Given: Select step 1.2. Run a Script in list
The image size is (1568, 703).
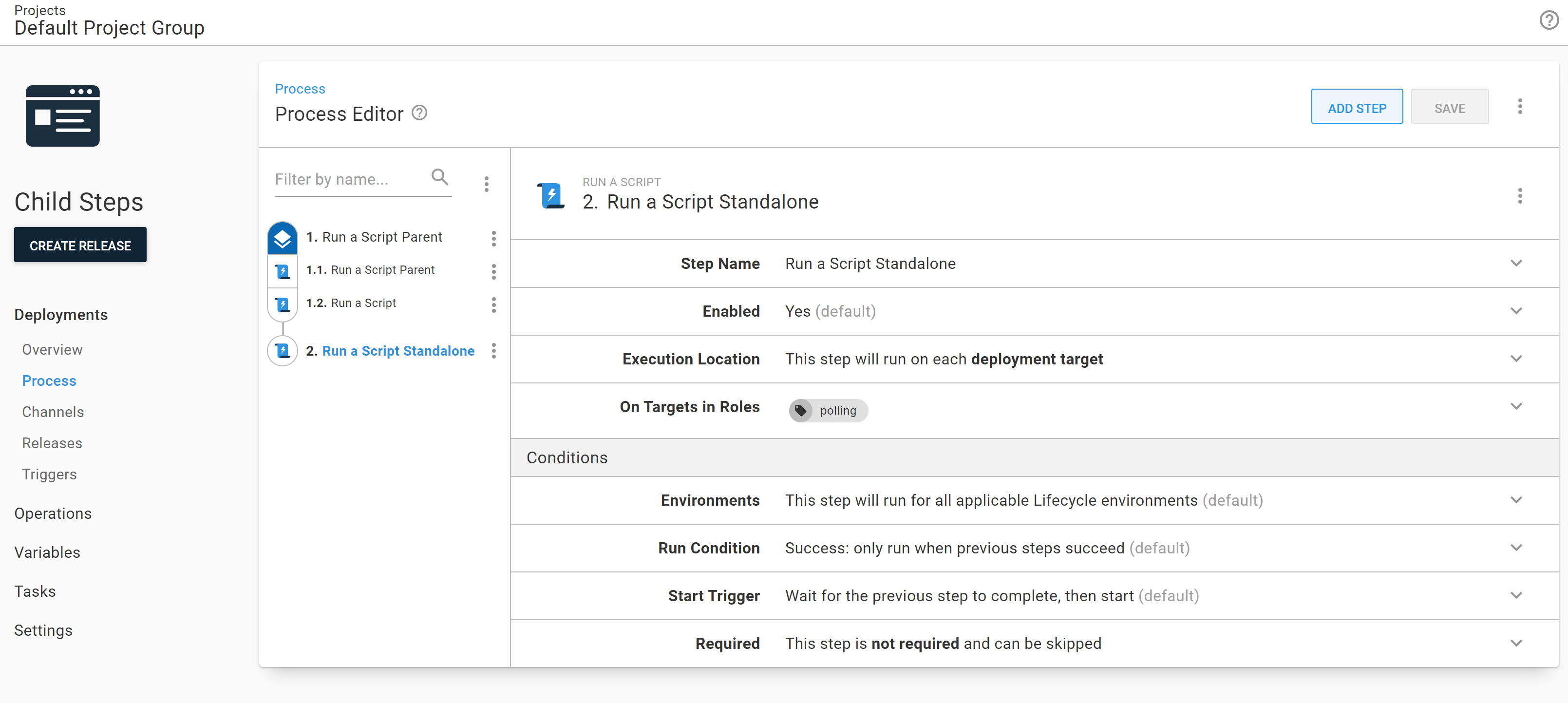Looking at the screenshot, I should point(351,303).
